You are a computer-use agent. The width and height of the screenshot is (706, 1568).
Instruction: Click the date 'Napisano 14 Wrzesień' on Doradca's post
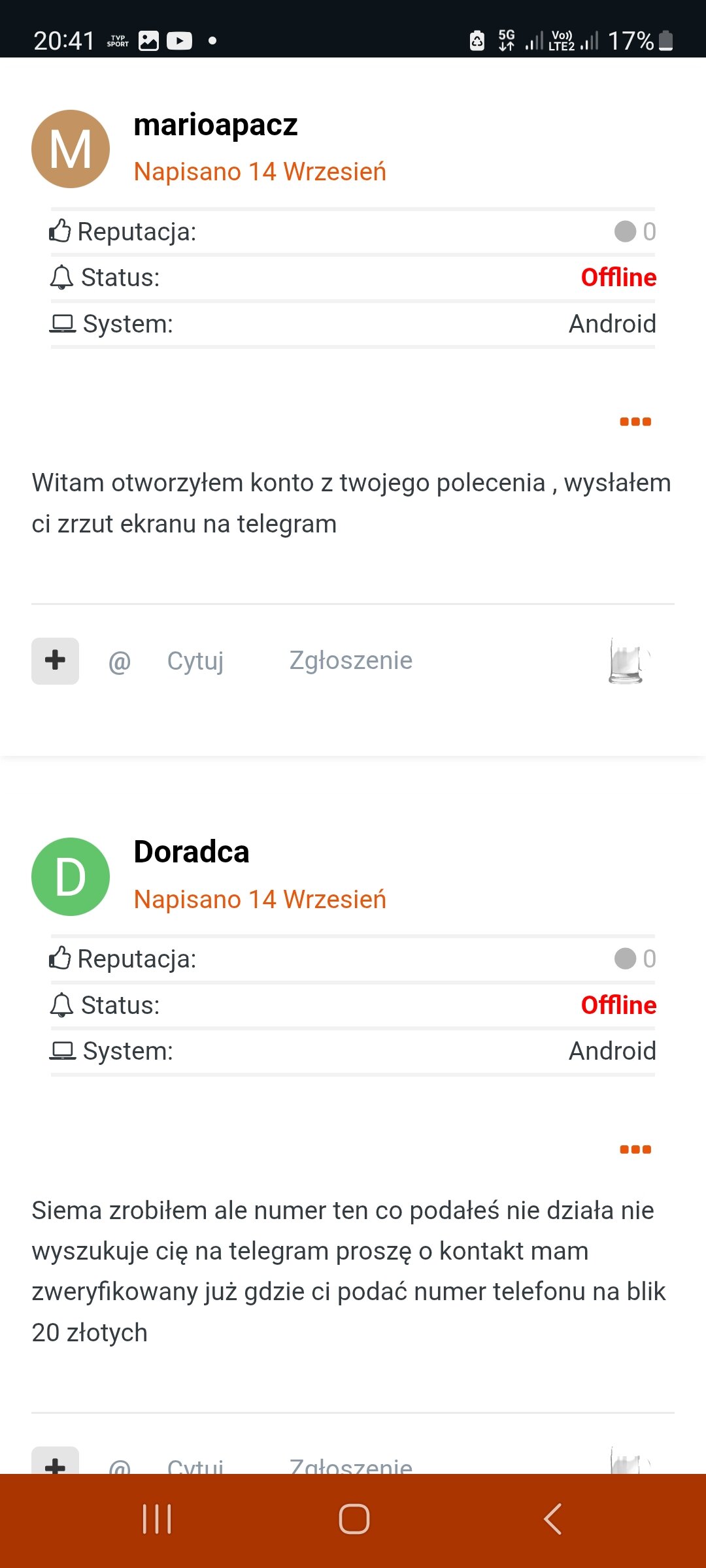point(260,900)
